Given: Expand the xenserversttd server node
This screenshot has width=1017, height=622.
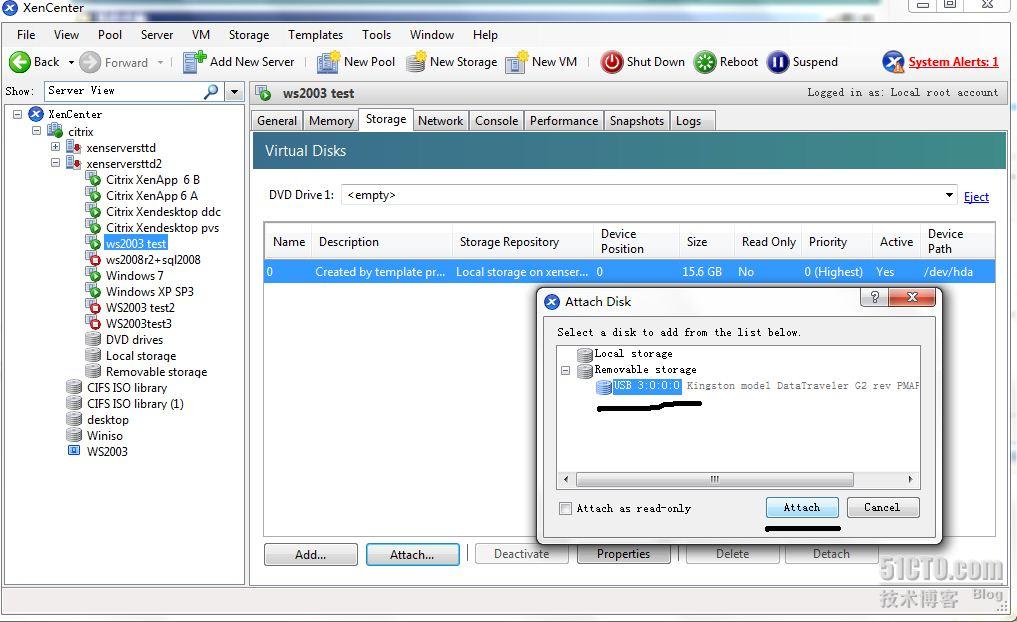Looking at the screenshot, I should (55, 147).
